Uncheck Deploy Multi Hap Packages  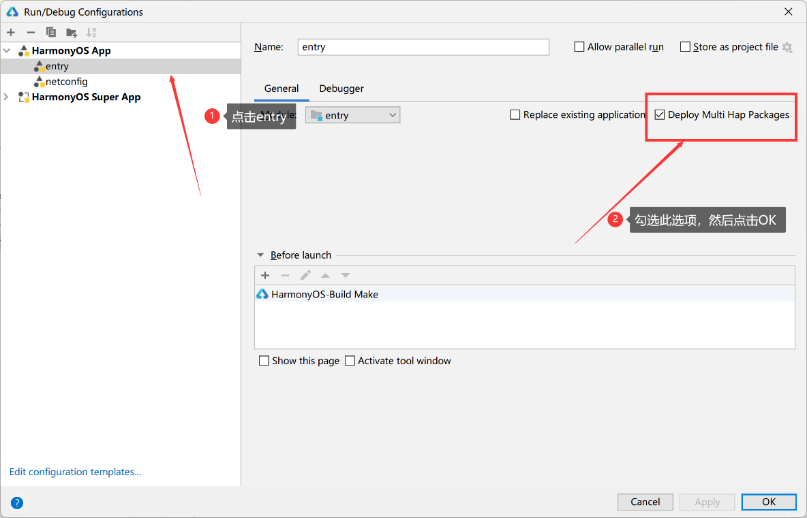(x=660, y=115)
